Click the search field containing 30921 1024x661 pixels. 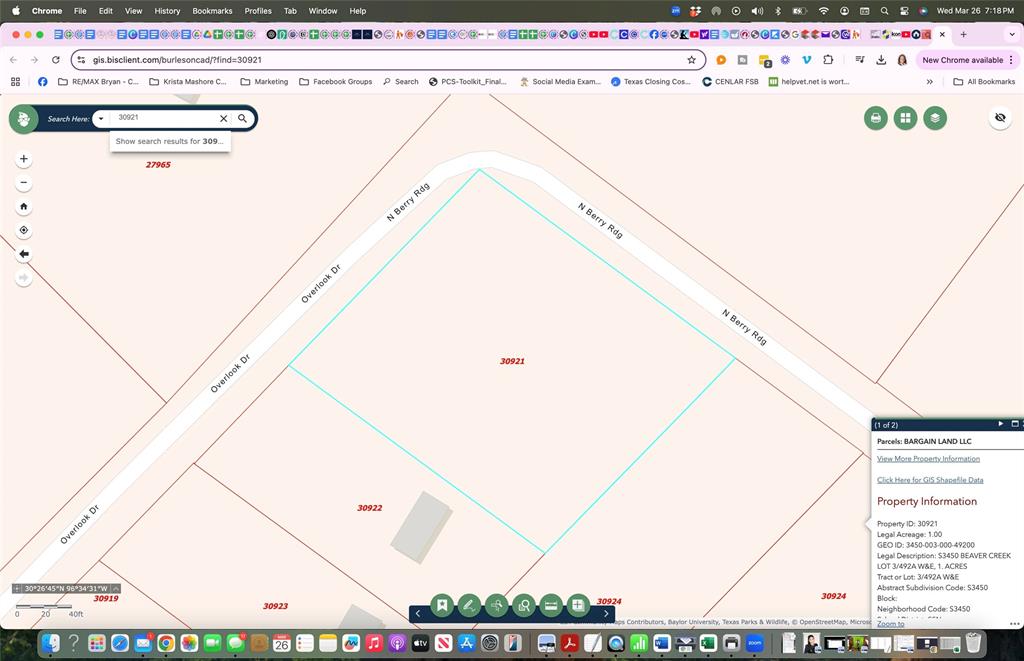pyautogui.click(x=163, y=118)
